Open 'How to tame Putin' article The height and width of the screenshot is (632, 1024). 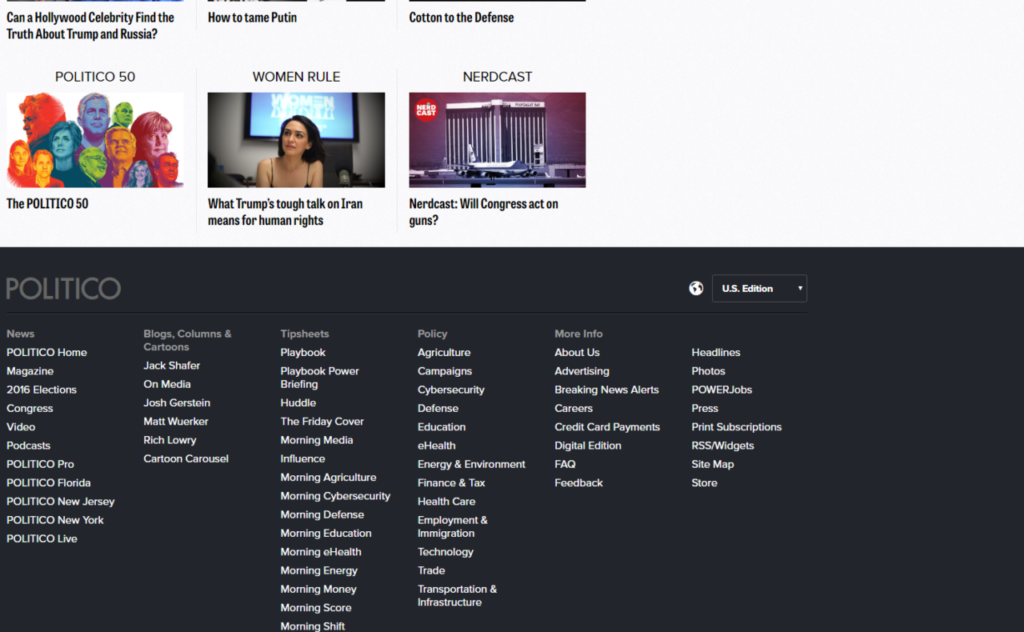pos(252,18)
